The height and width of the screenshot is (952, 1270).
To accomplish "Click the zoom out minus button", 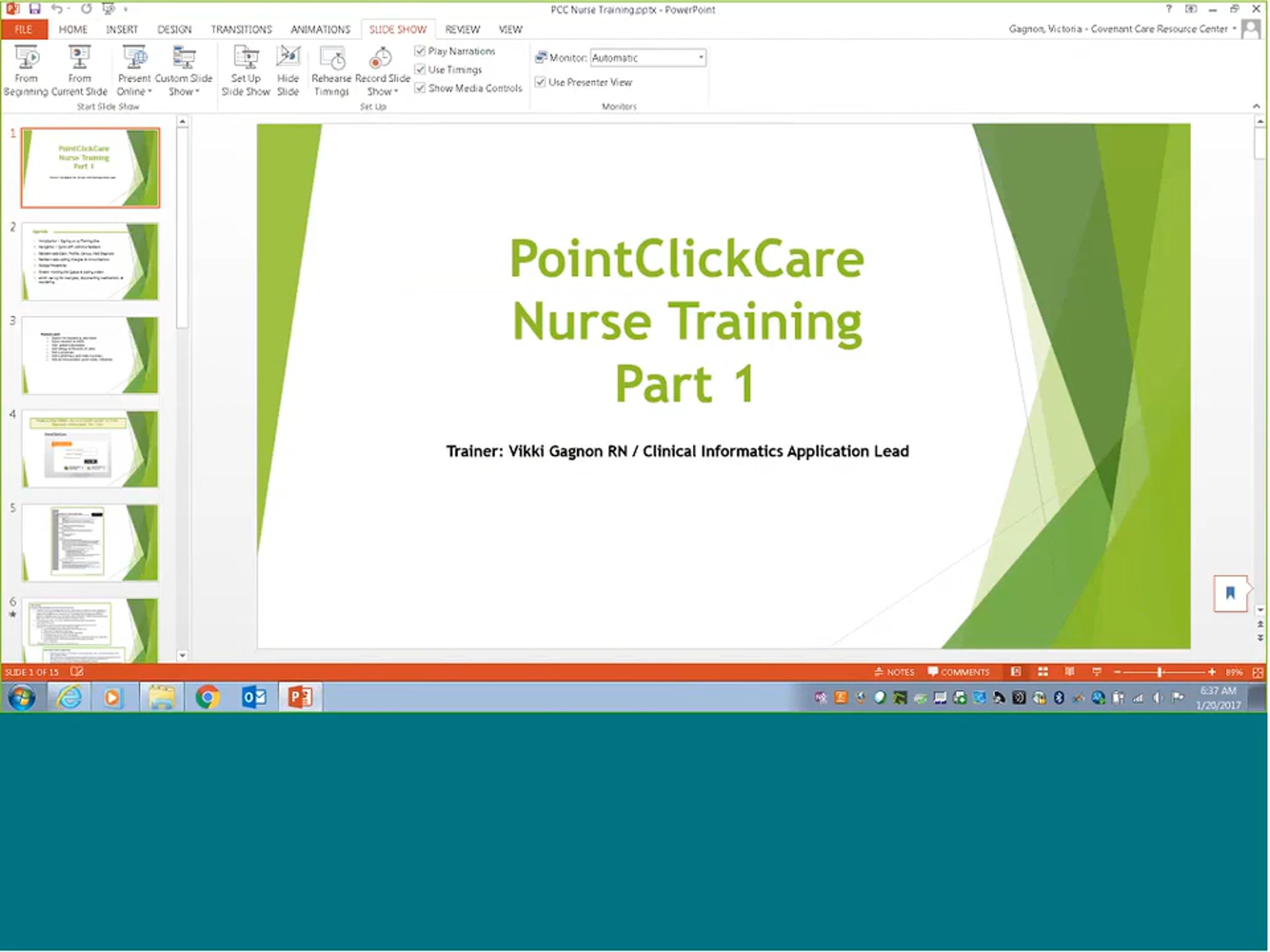I will point(1117,672).
